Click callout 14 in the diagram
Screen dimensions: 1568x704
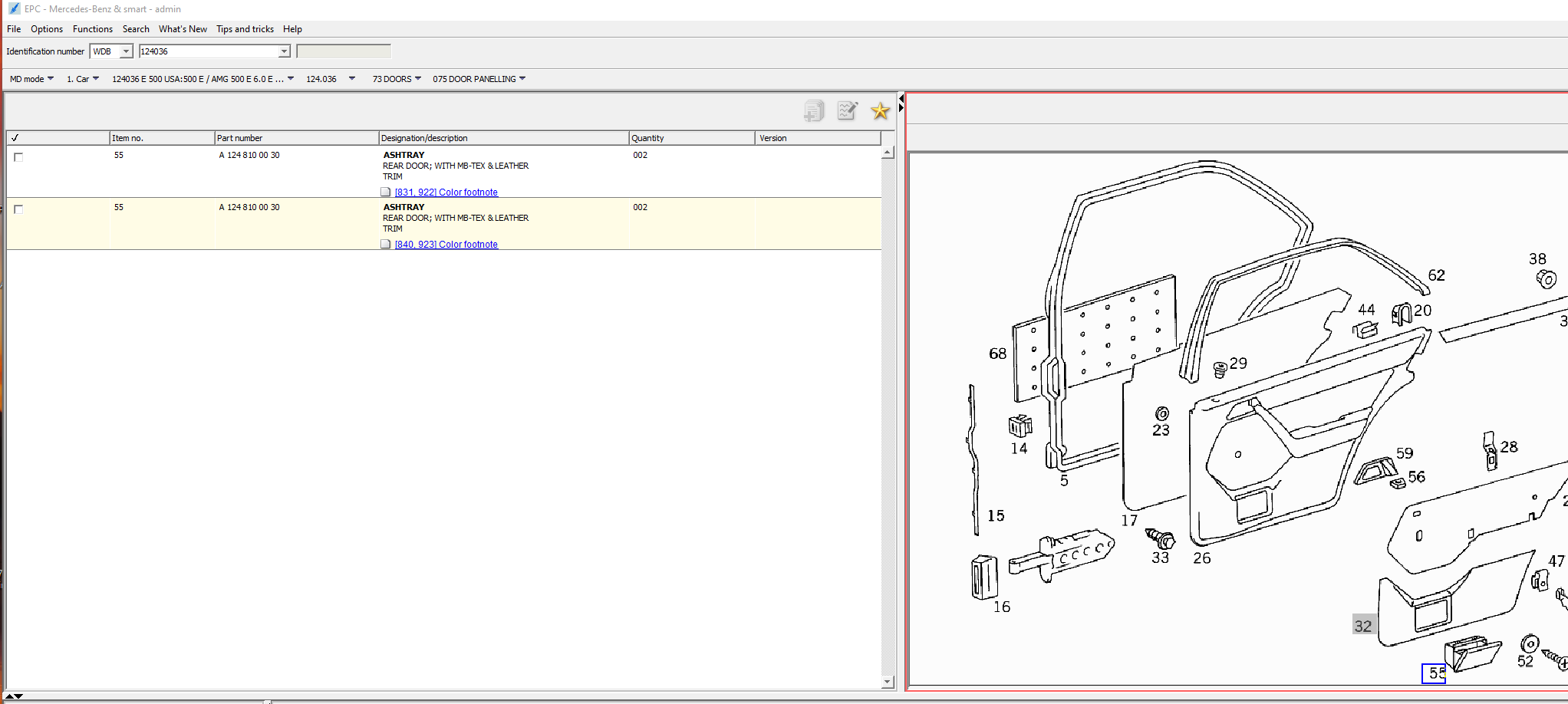coord(1019,449)
